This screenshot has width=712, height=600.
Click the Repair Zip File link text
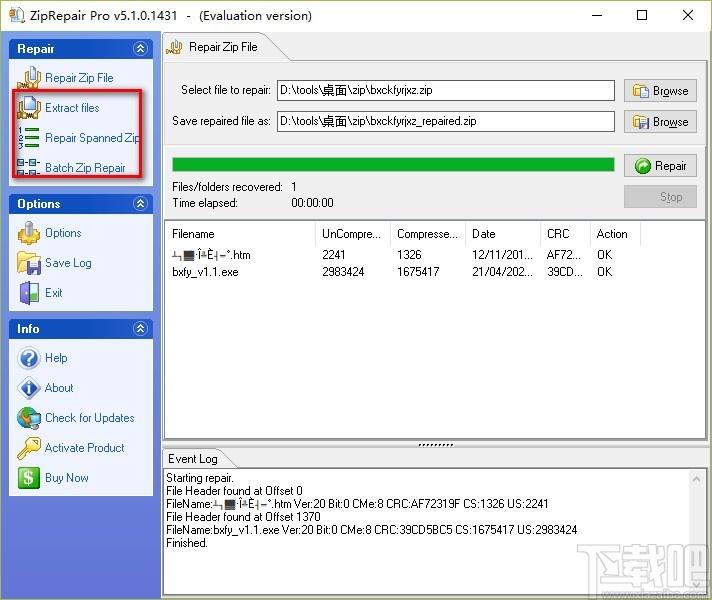pos(79,78)
